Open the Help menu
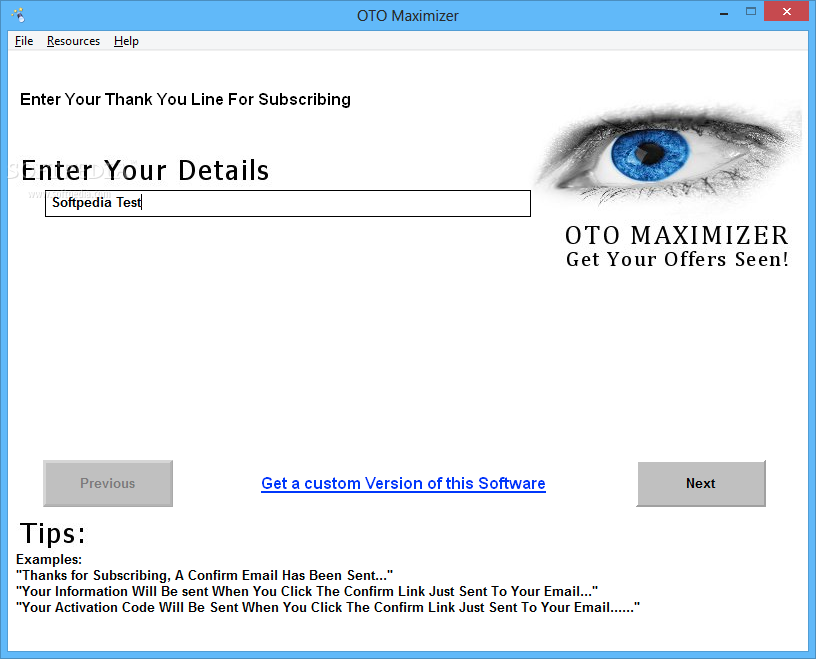The height and width of the screenshot is (659, 816). pos(126,41)
